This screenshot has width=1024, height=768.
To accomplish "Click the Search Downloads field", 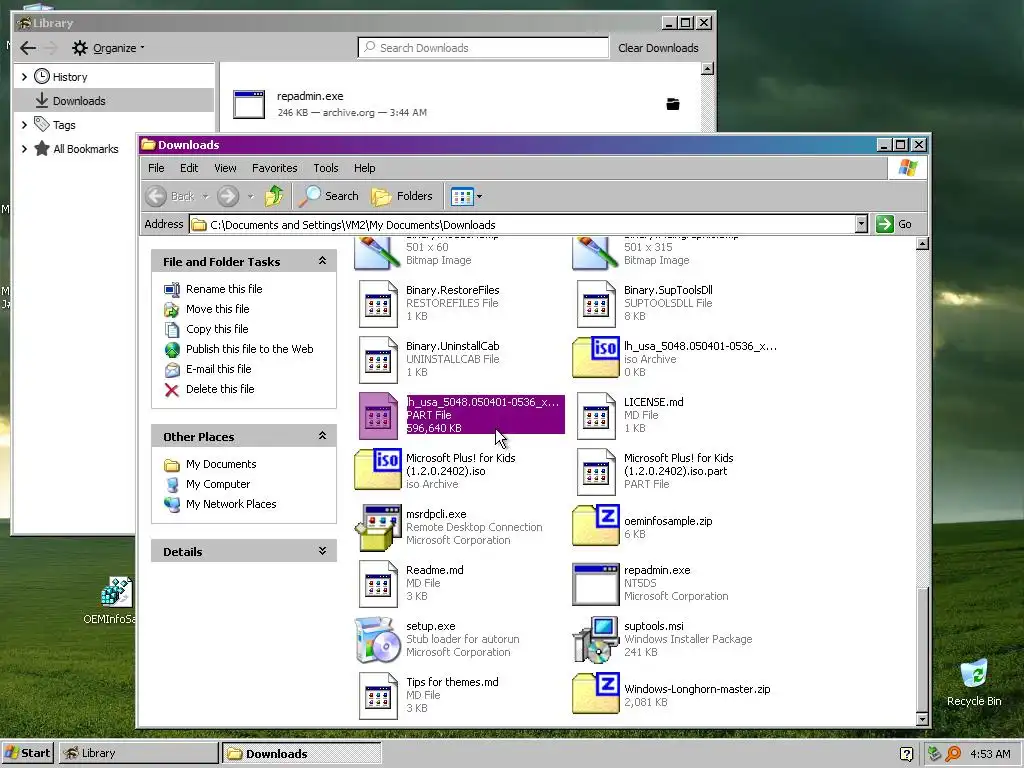I will pos(483,48).
